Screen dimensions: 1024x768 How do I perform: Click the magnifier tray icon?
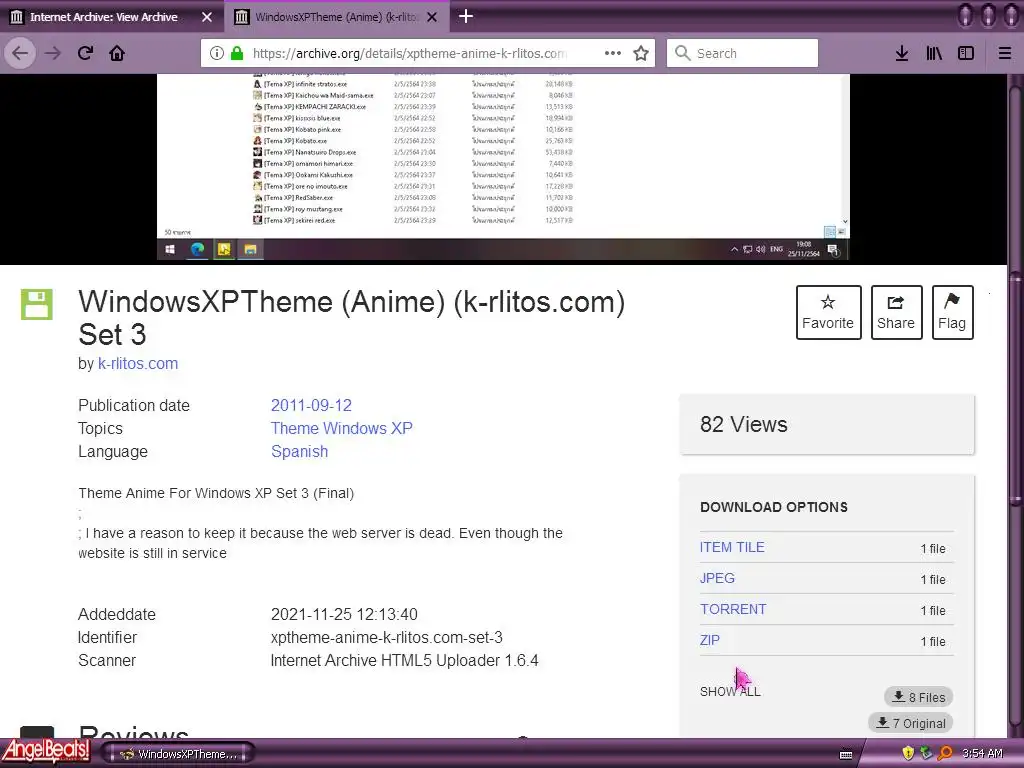point(945,754)
